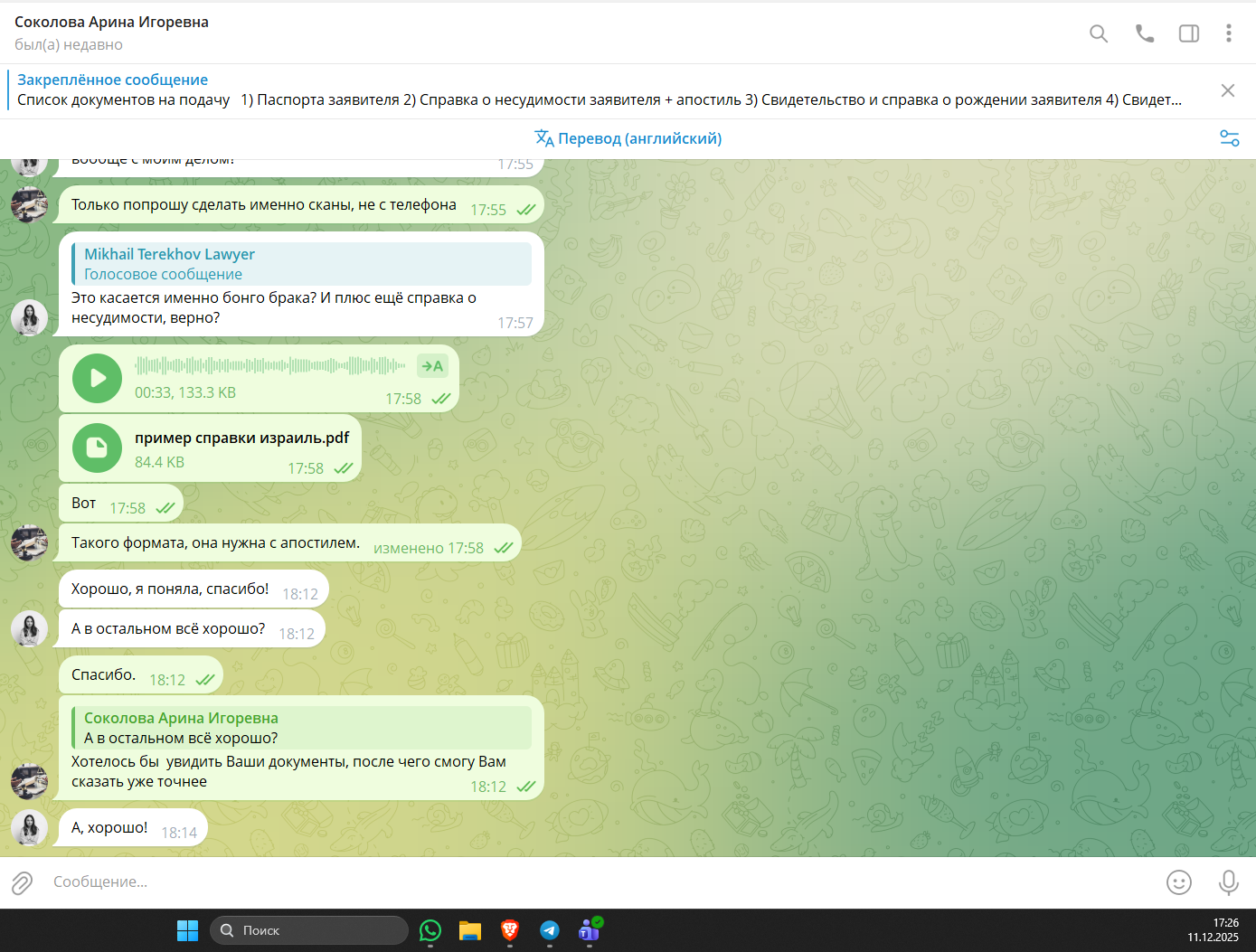Viewport: 1256px width, 952px height.
Task: Click the Telegram taskbar icon
Action: click(550, 930)
